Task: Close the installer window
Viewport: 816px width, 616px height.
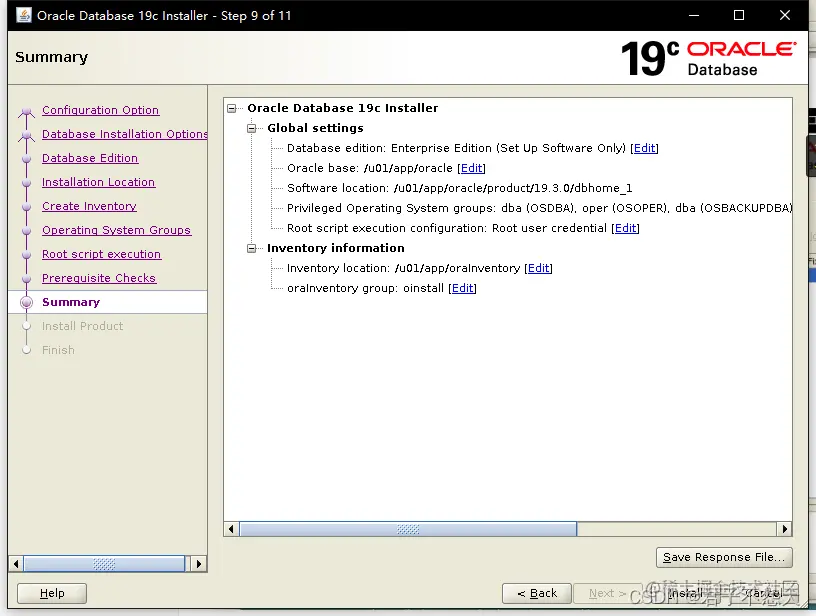Action: (785, 15)
